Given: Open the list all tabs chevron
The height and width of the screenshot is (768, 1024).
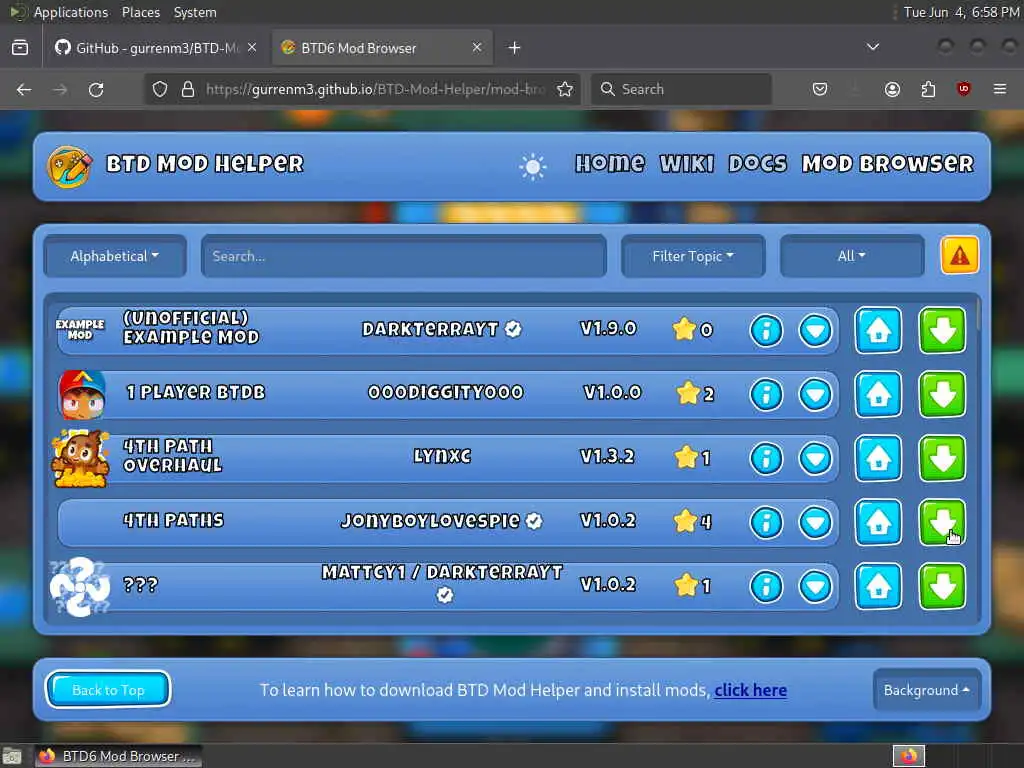Looking at the screenshot, I should point(872,47).
